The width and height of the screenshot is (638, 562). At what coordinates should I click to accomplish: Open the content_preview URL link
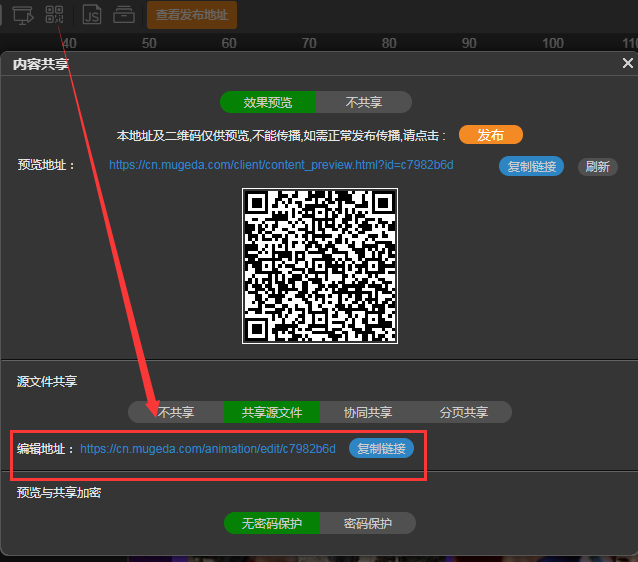click(281, 165)
